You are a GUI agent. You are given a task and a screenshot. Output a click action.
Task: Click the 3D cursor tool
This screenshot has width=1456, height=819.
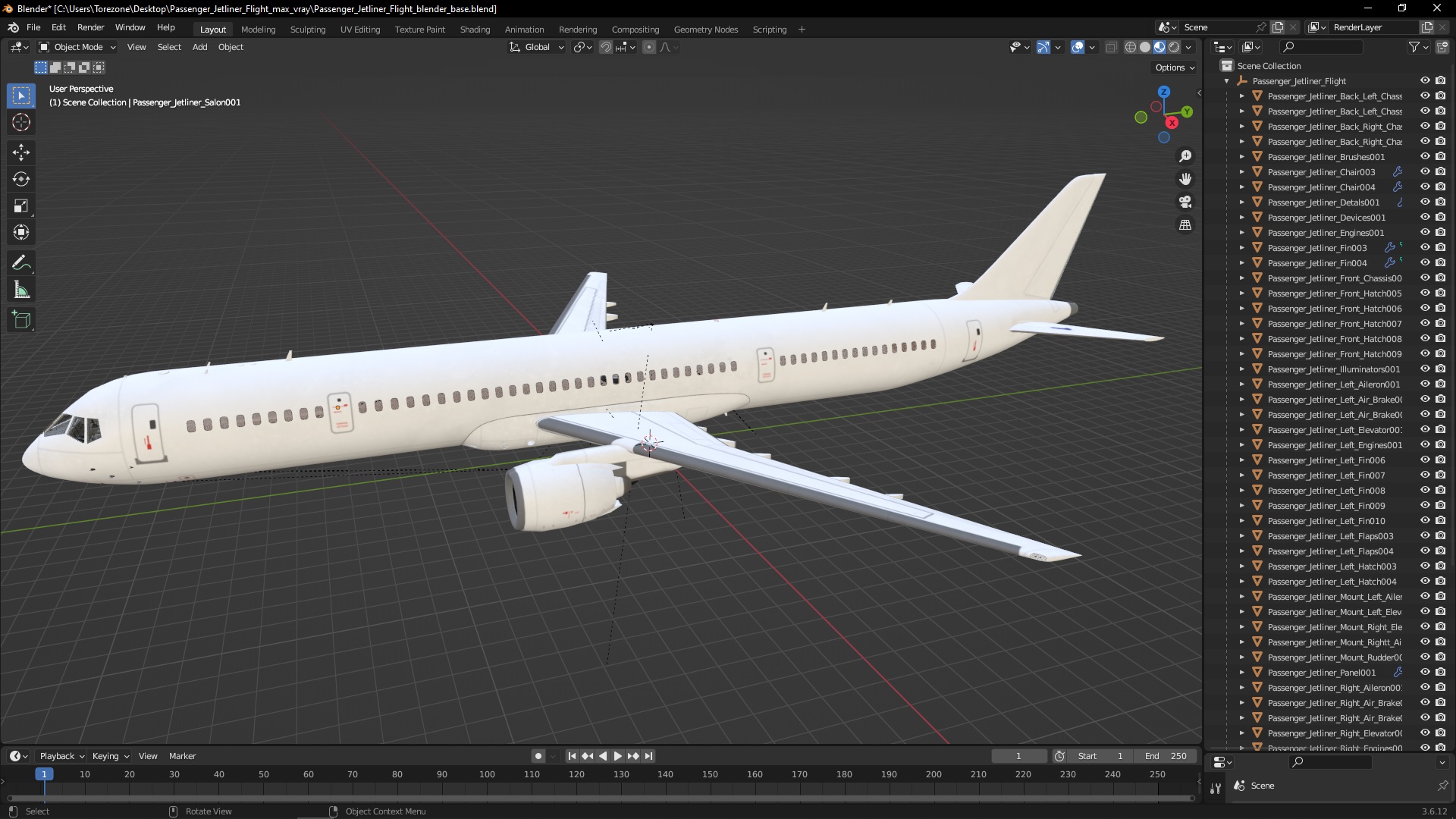click(x=21, y=122)
